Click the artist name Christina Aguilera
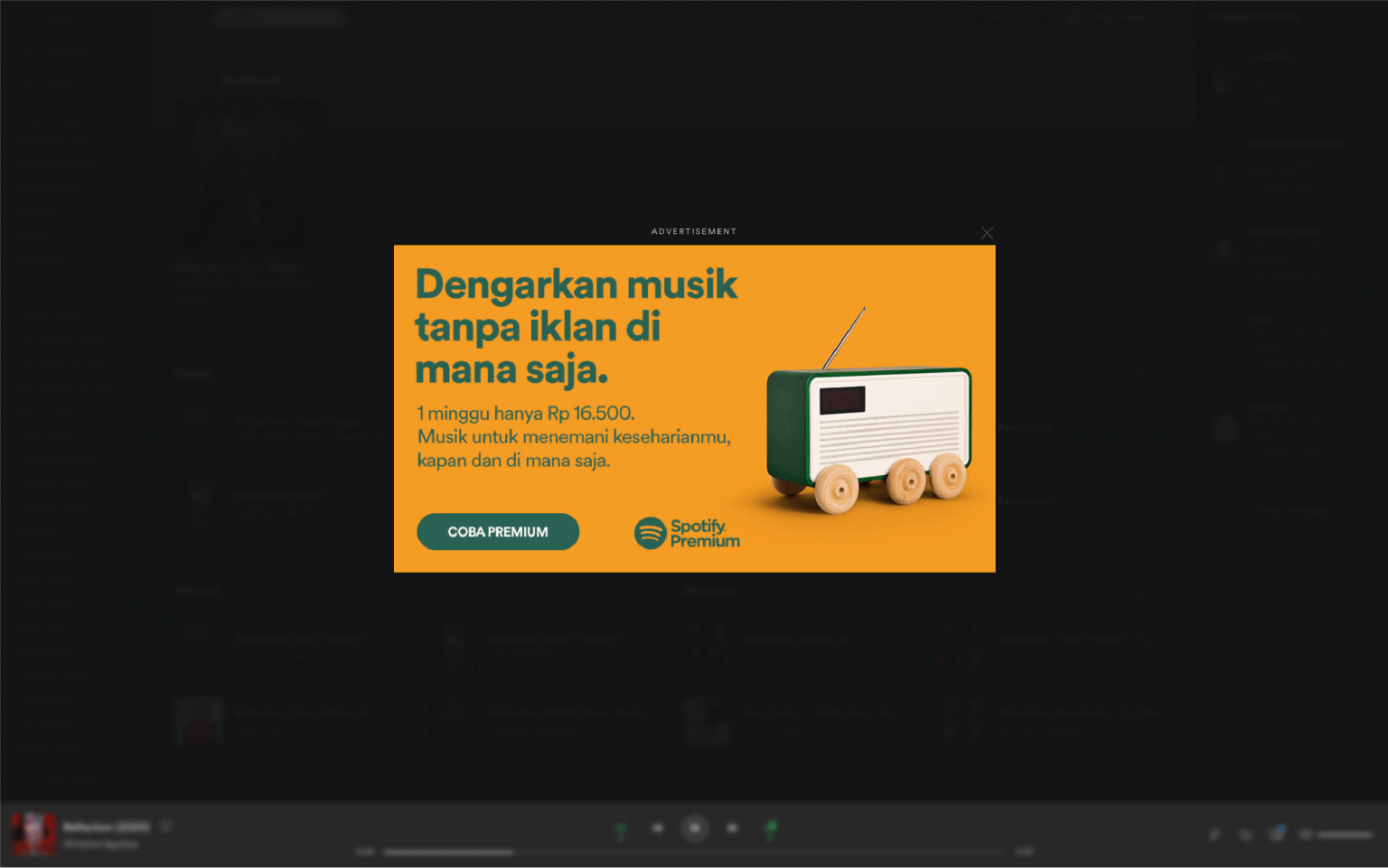Image resolution: width=1388 pixels, height=868 pixels. coord(100,845)
